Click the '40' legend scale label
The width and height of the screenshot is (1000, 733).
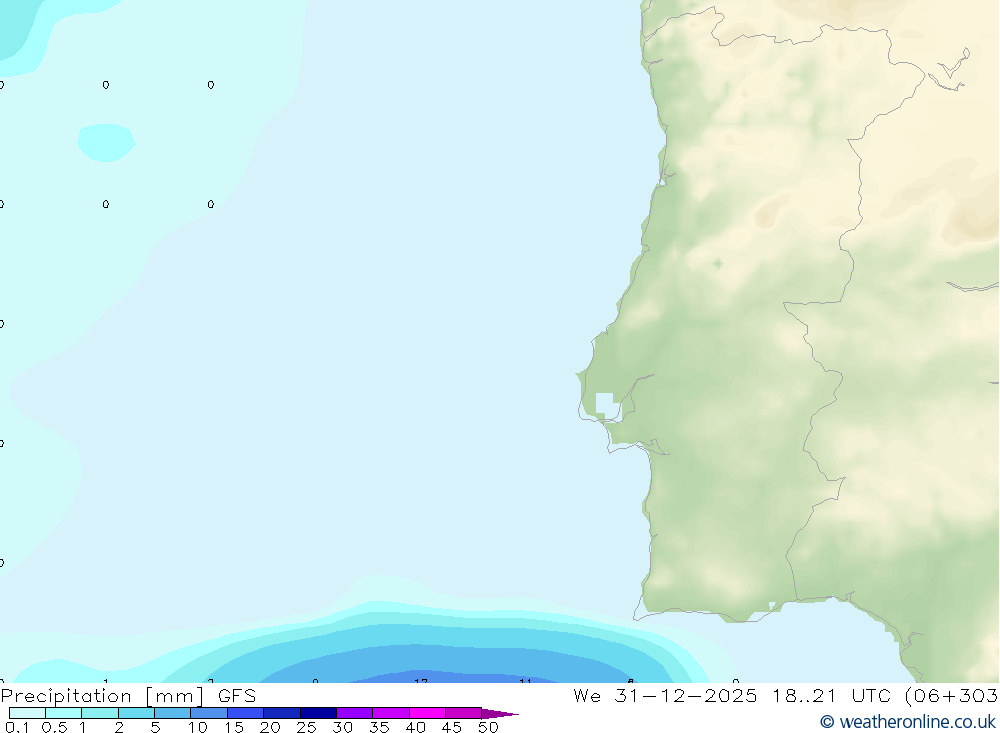[x=416, y=727]
